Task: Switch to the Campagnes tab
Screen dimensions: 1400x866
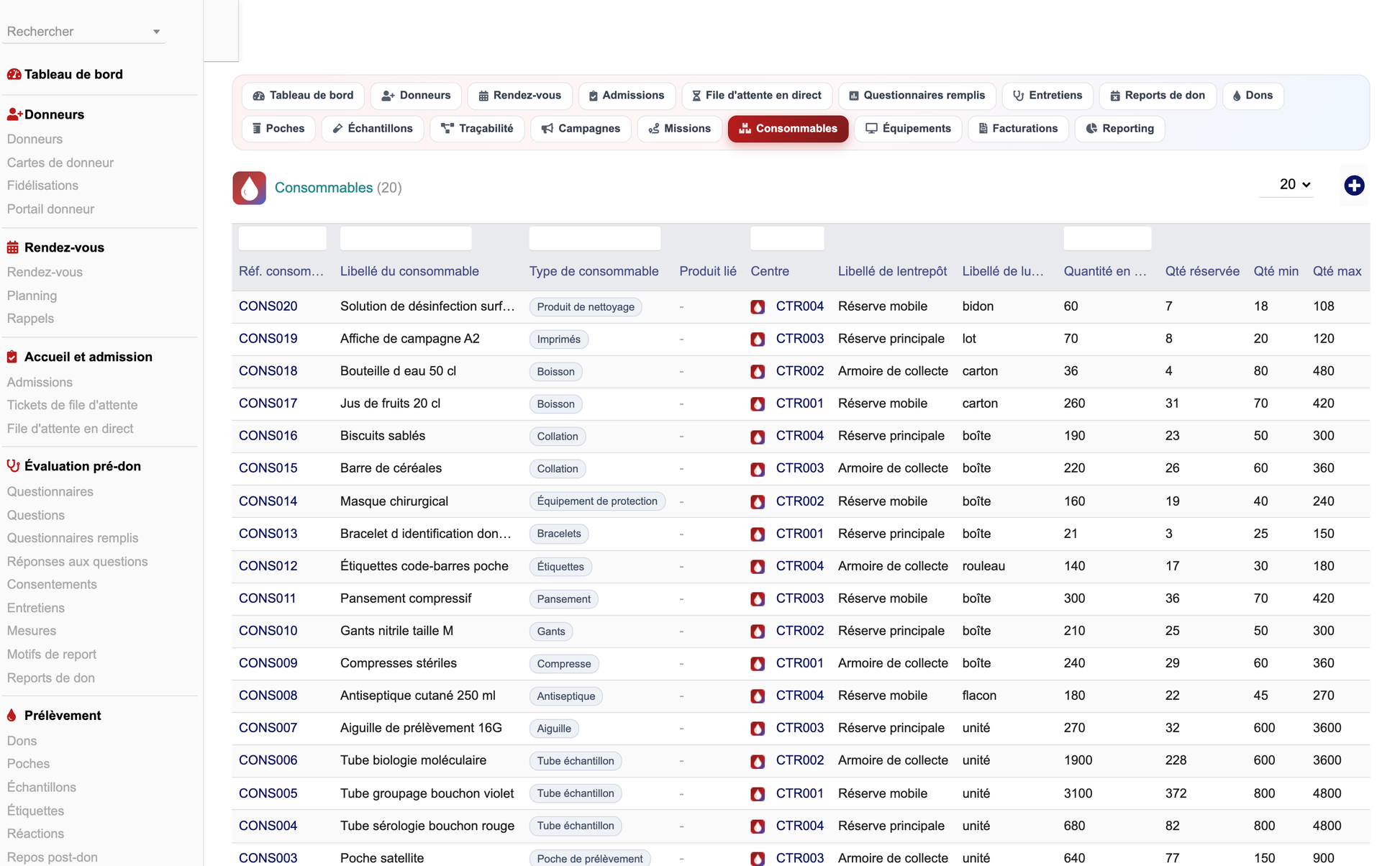Action: (x=581, y=129)
